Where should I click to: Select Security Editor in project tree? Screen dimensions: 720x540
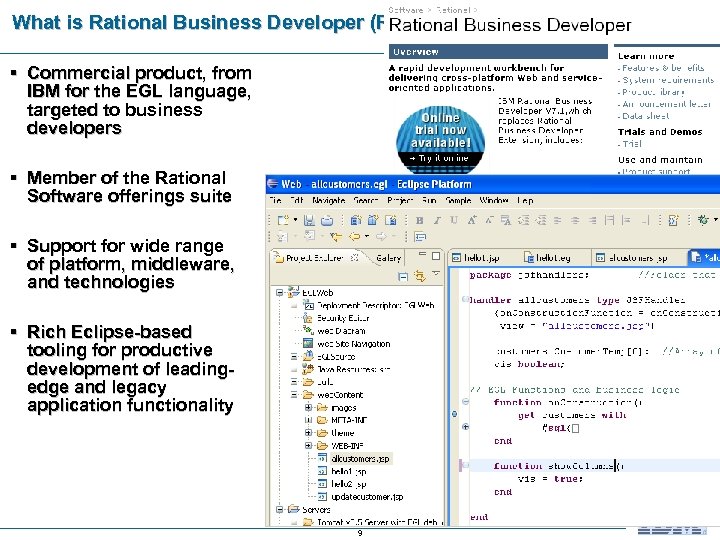(x=343, y=318)
